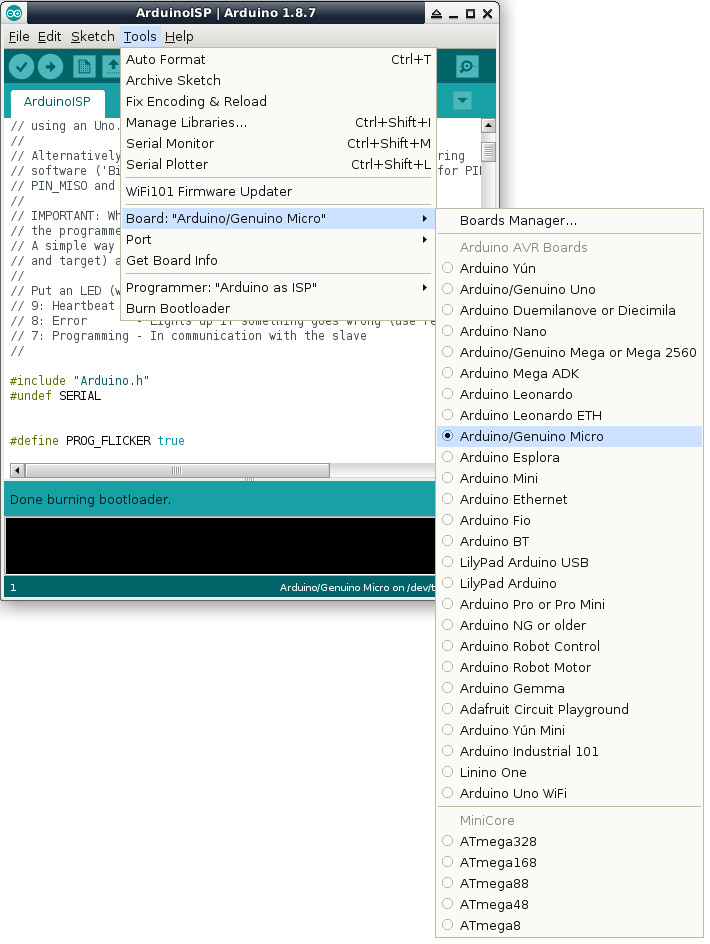This screenshot has width=710, height=944.
Task: Select the Arduino Uno WiFi board
Action: [x=569, y=793]
